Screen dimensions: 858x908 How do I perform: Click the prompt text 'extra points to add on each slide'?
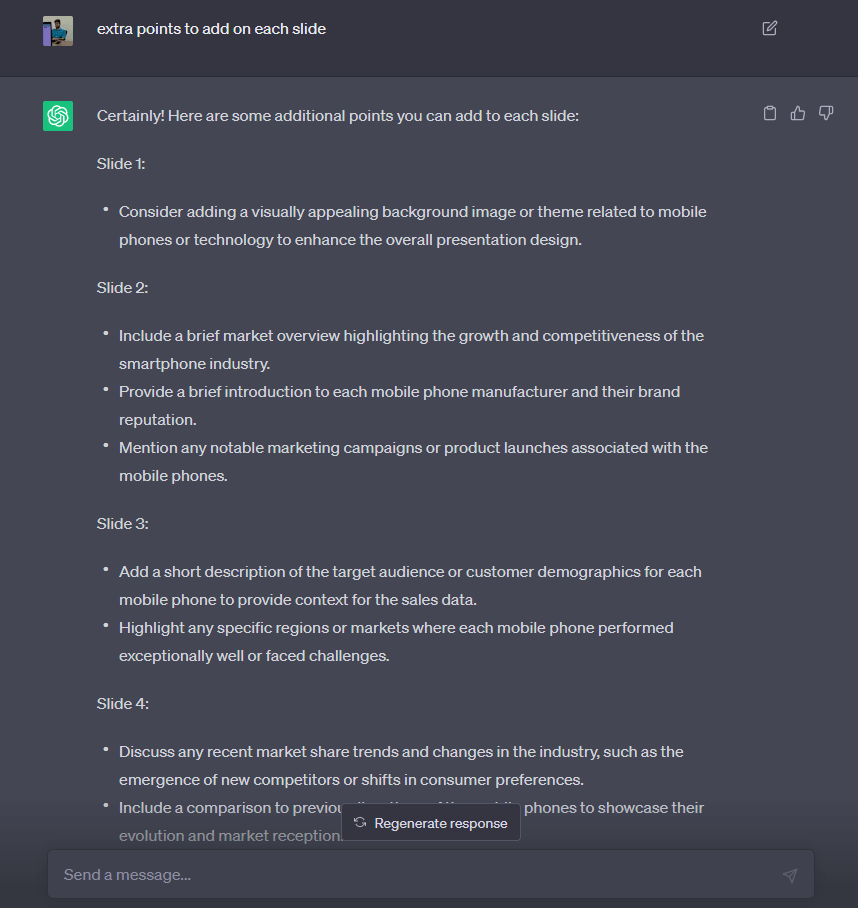tap(211, 29)
